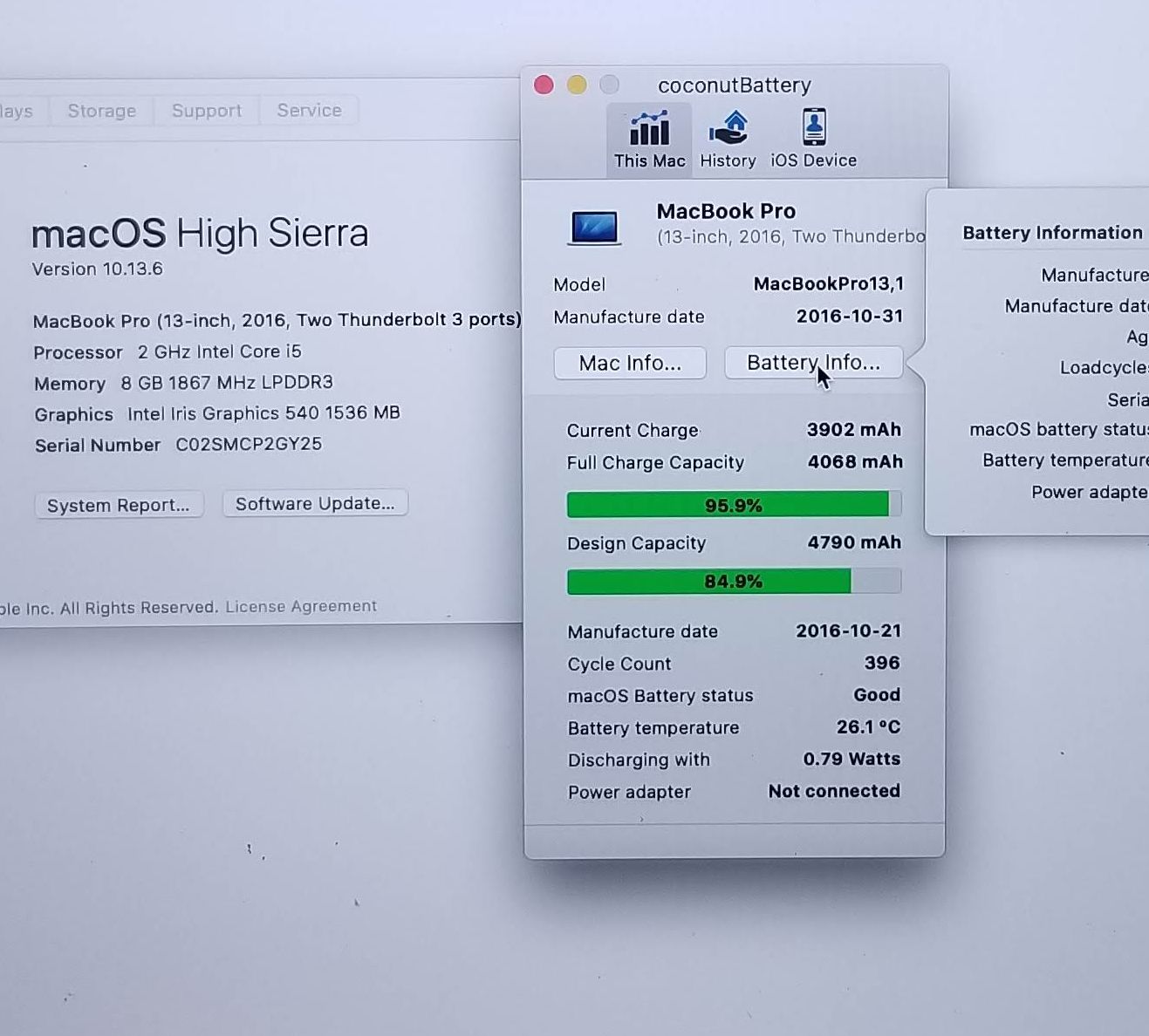Click the Battery Info... button
Viewport: 1149px width, 1036px height.
point(813,363)
